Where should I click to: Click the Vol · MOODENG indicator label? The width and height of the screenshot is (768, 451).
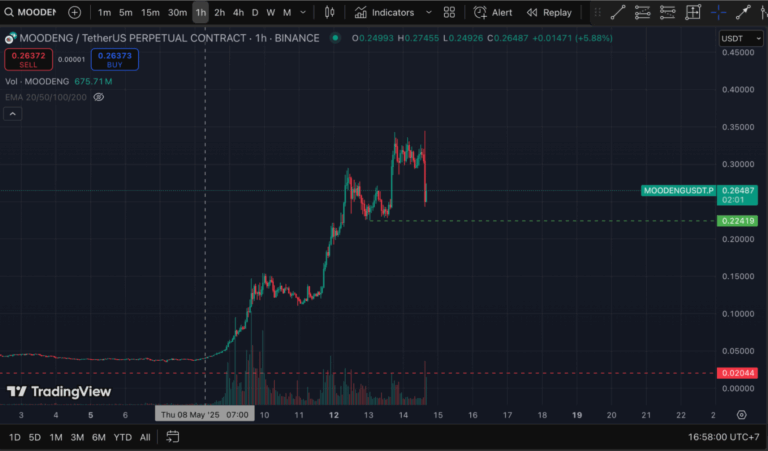pos(37,81)
